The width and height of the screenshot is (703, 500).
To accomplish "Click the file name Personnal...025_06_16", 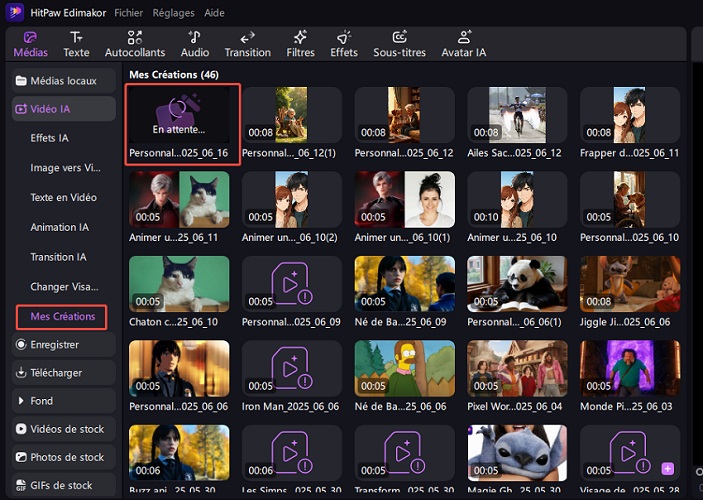I will click(x=178, y=153).
